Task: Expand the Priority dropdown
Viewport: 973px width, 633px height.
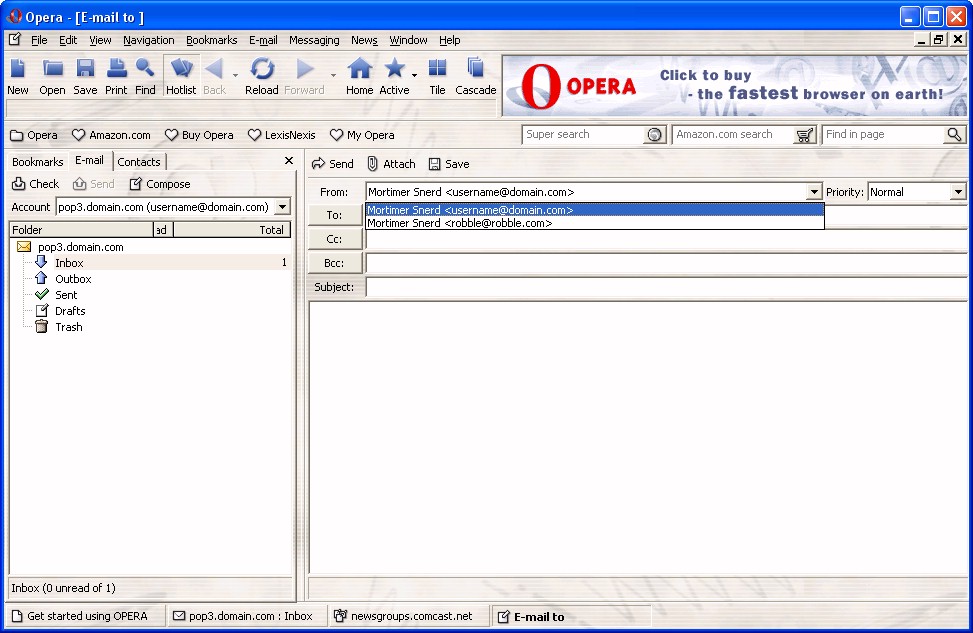Action: [x=958, y=192]
